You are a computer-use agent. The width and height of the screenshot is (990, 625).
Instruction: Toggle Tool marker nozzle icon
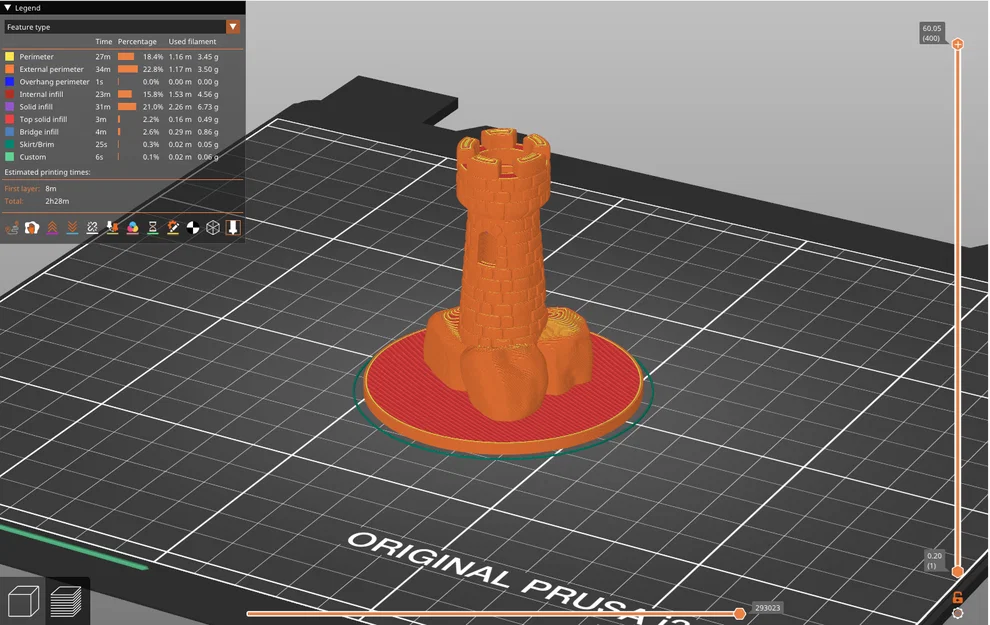click(x=233, y=228)
